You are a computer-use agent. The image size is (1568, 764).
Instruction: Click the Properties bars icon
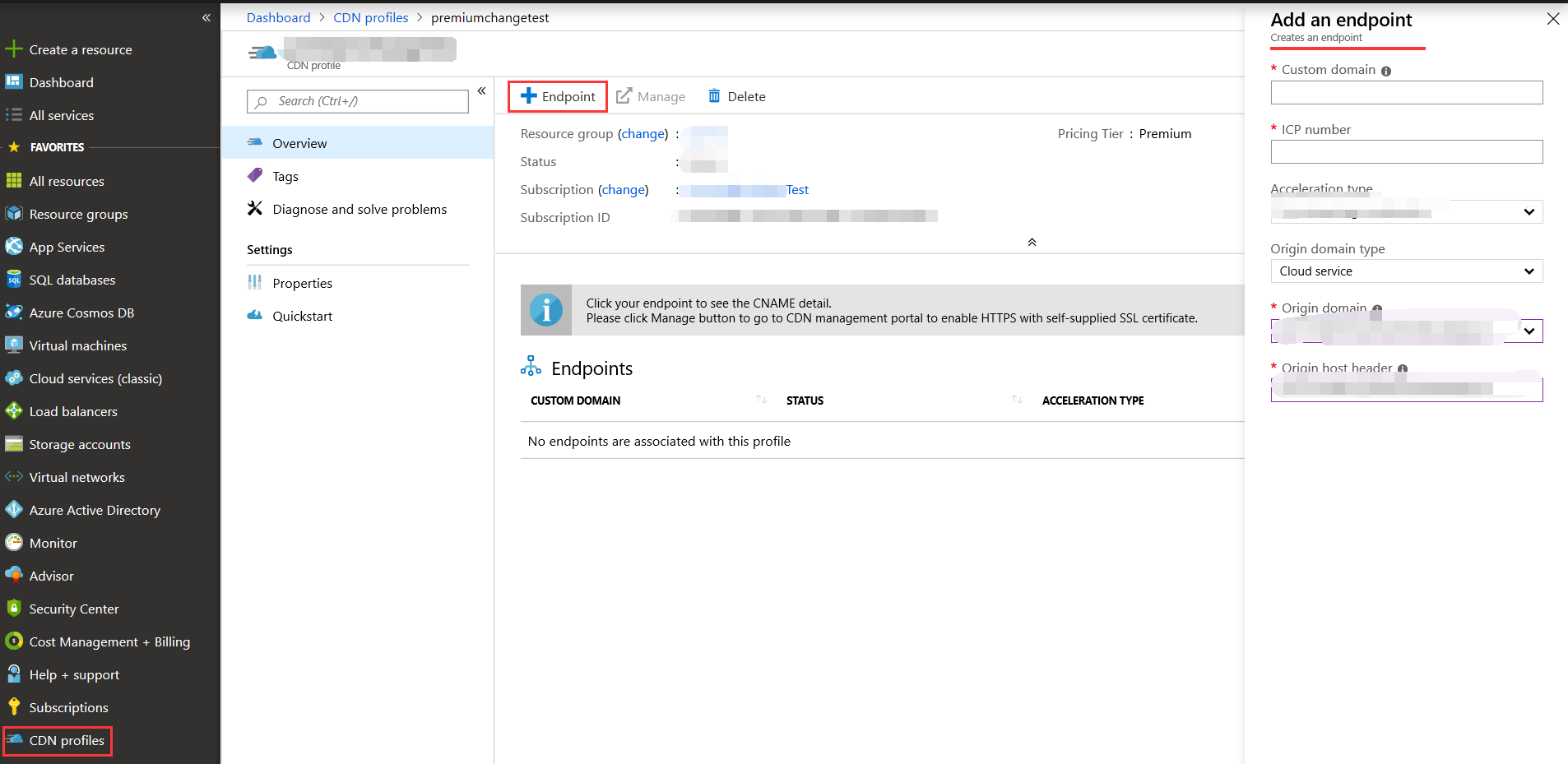tap(255, 283)
